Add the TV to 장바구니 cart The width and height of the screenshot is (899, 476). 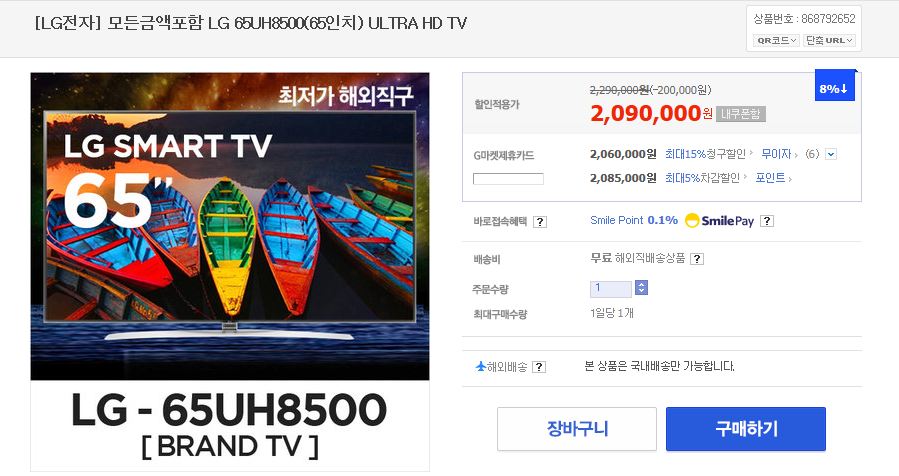pos(577,429)
